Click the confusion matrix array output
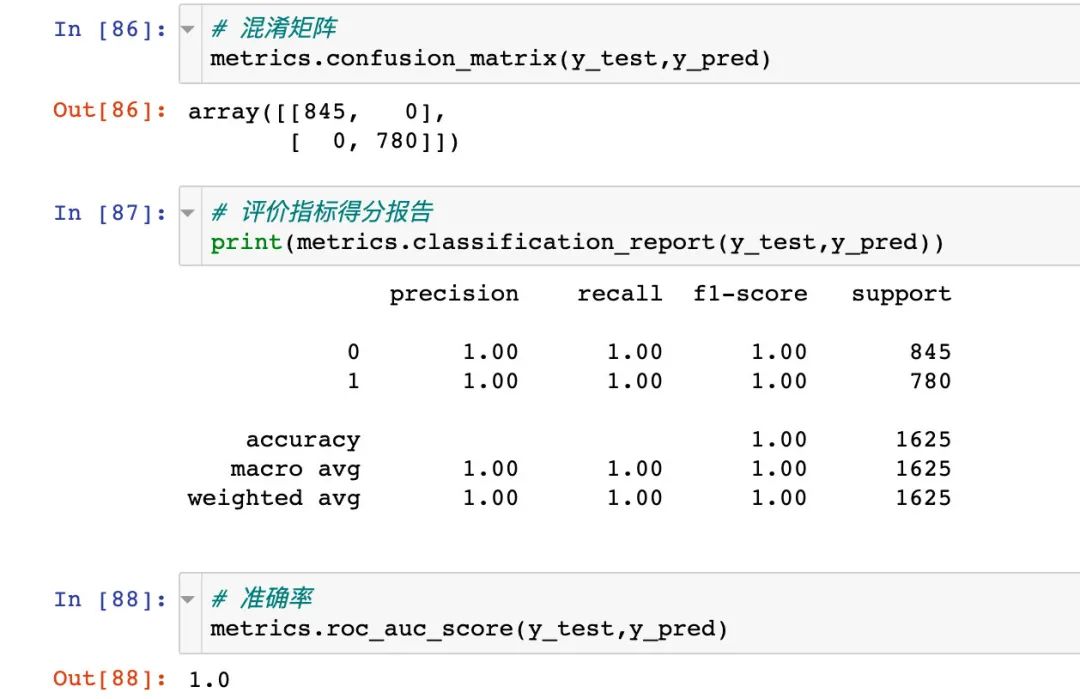This screenshot has width=1080, height=699. click(x=324, y=126)
